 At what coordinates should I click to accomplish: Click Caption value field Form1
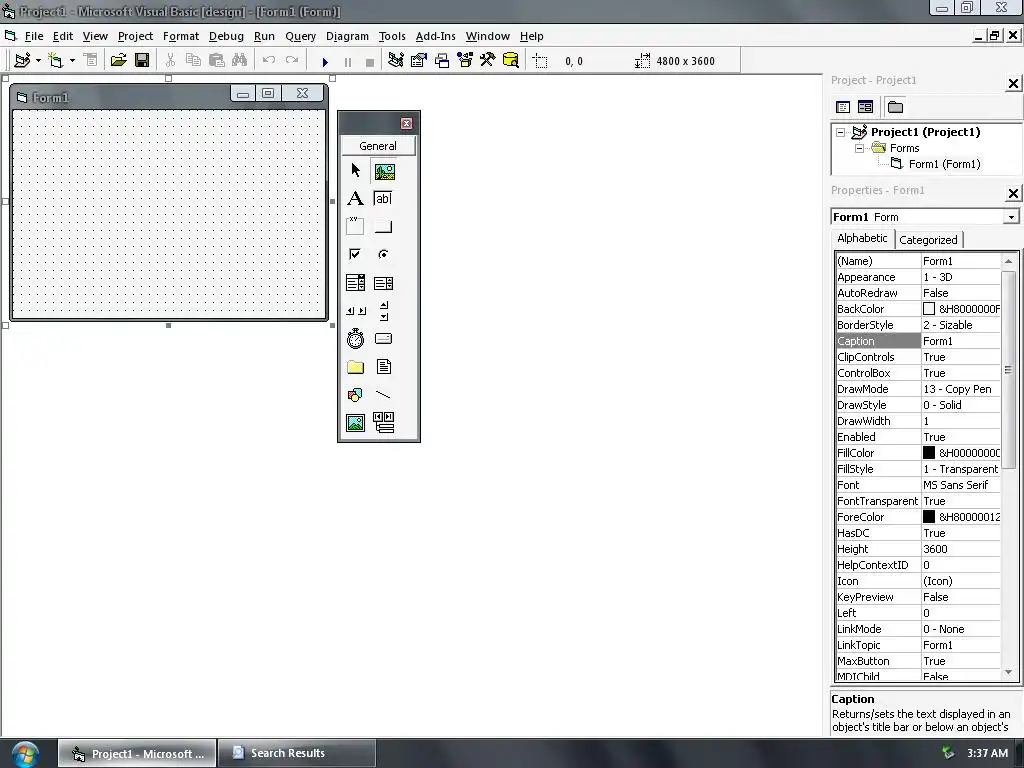pos(961,341)
